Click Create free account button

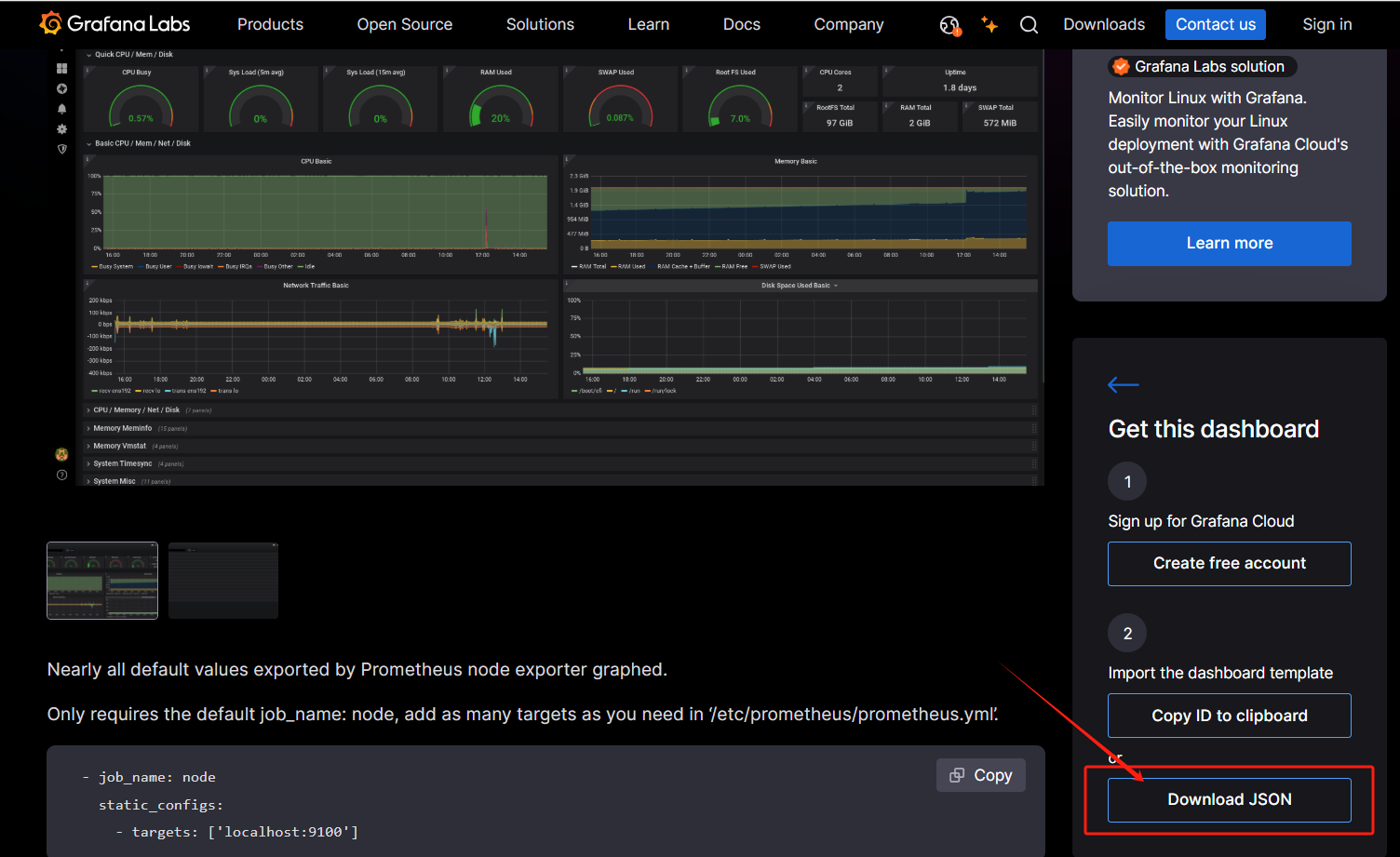pos(1230,564)
